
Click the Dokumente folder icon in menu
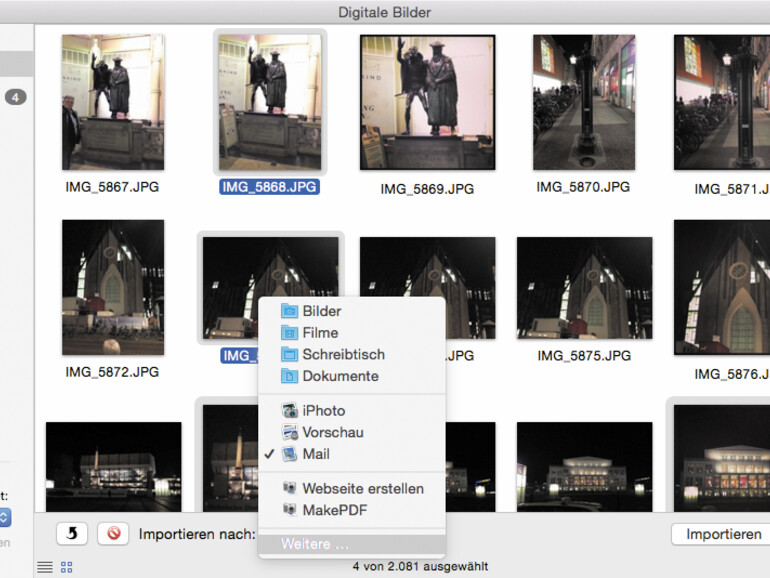(x=289, y=376)
